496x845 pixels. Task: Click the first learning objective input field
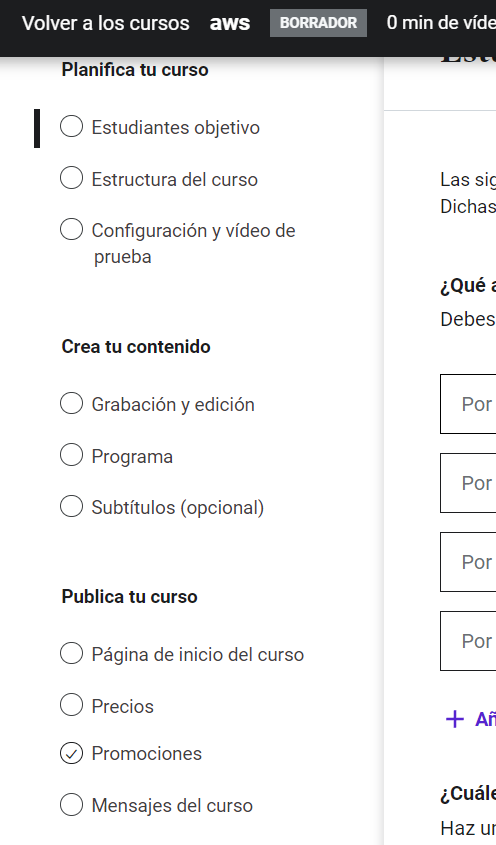point(468,404)
